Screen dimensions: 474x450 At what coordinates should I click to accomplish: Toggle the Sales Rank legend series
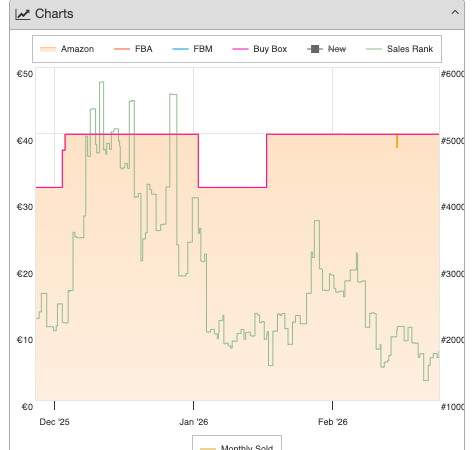[400, 49]
